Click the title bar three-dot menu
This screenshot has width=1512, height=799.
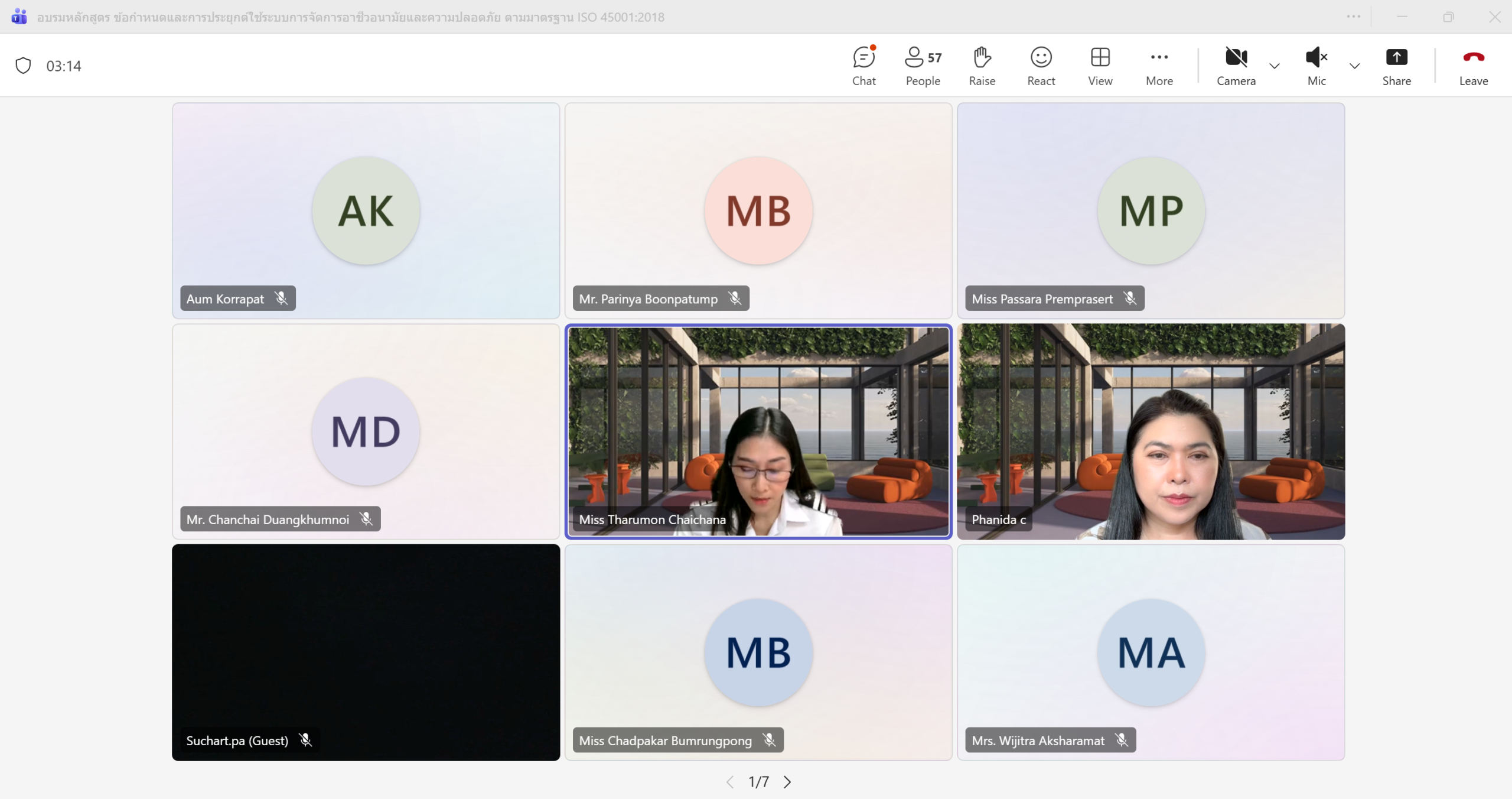point(1353,17)
